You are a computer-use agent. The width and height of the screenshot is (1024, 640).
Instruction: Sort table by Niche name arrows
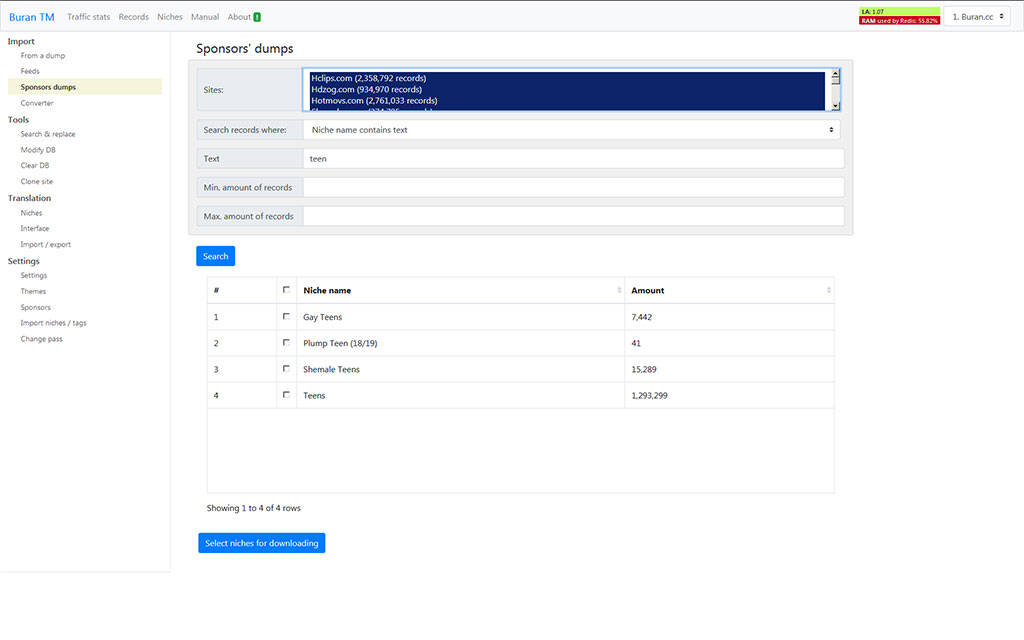[x=619, y=290]
